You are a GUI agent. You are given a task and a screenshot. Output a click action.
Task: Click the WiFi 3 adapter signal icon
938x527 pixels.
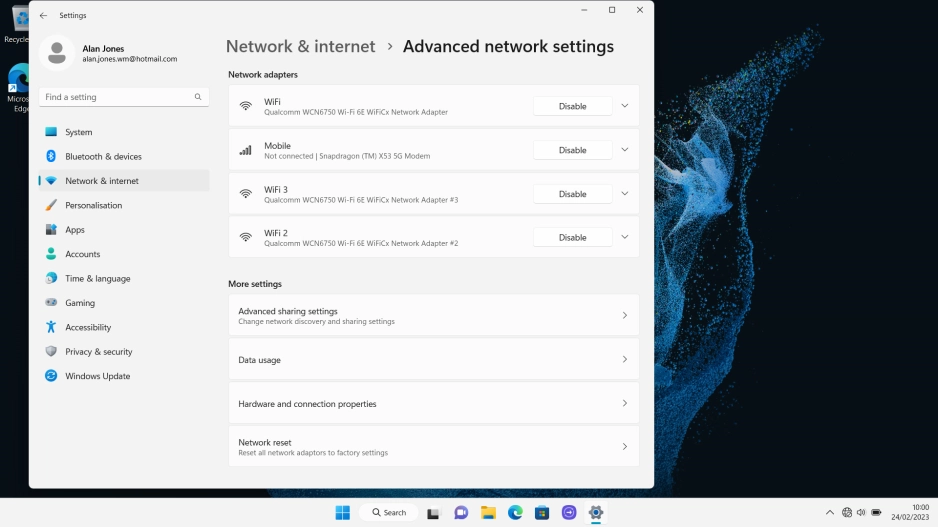246,194
